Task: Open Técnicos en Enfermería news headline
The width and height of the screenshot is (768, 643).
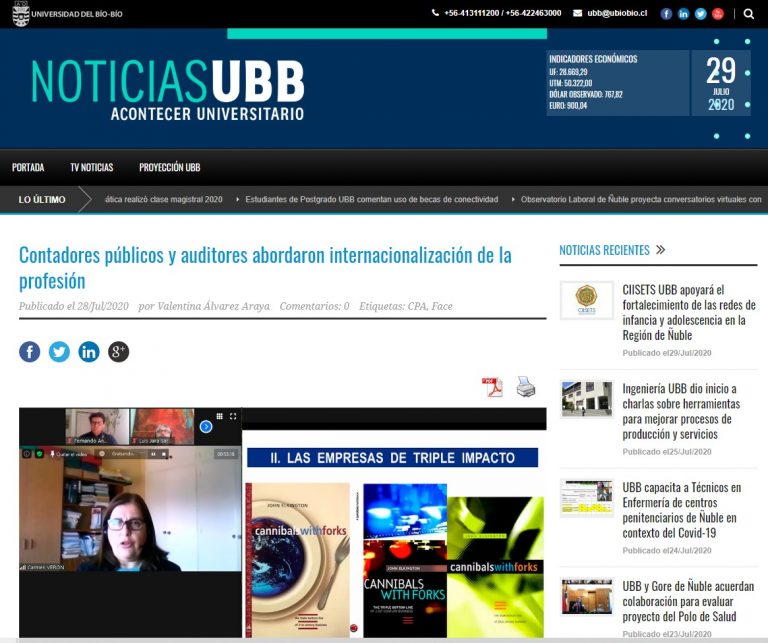Action: click(681, 510)
